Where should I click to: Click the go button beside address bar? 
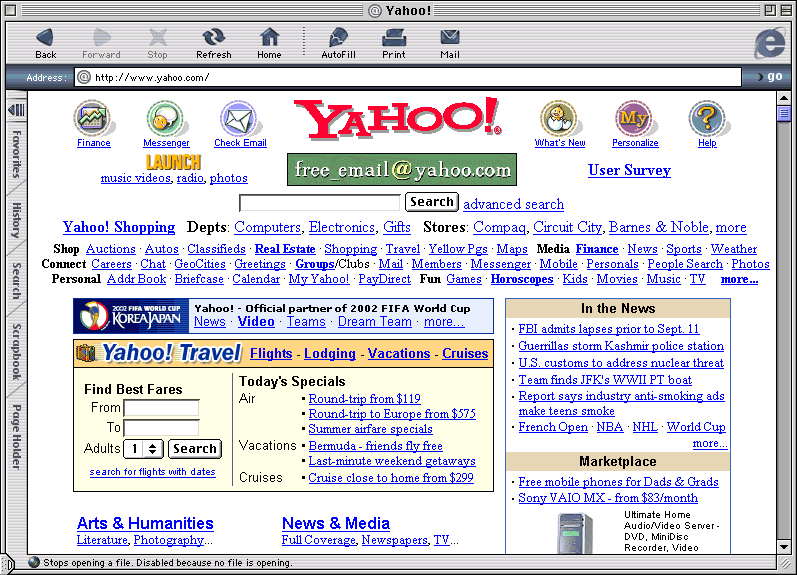773,77
